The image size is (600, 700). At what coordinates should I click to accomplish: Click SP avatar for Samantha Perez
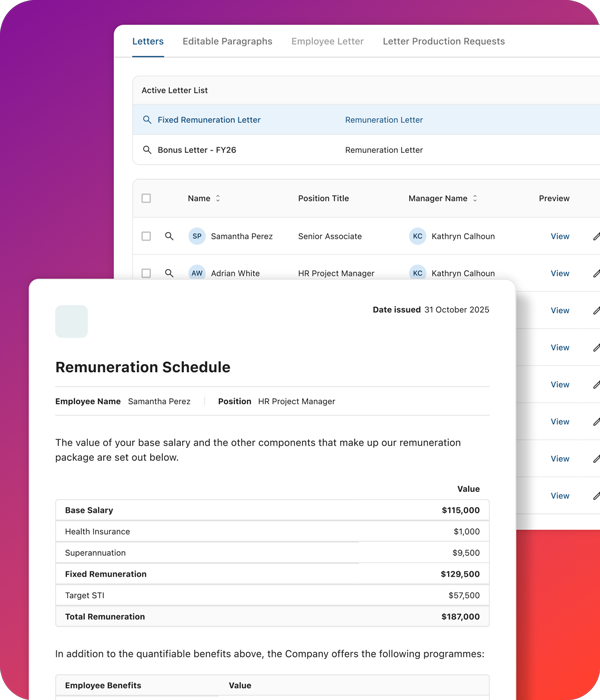pos(197,237)
